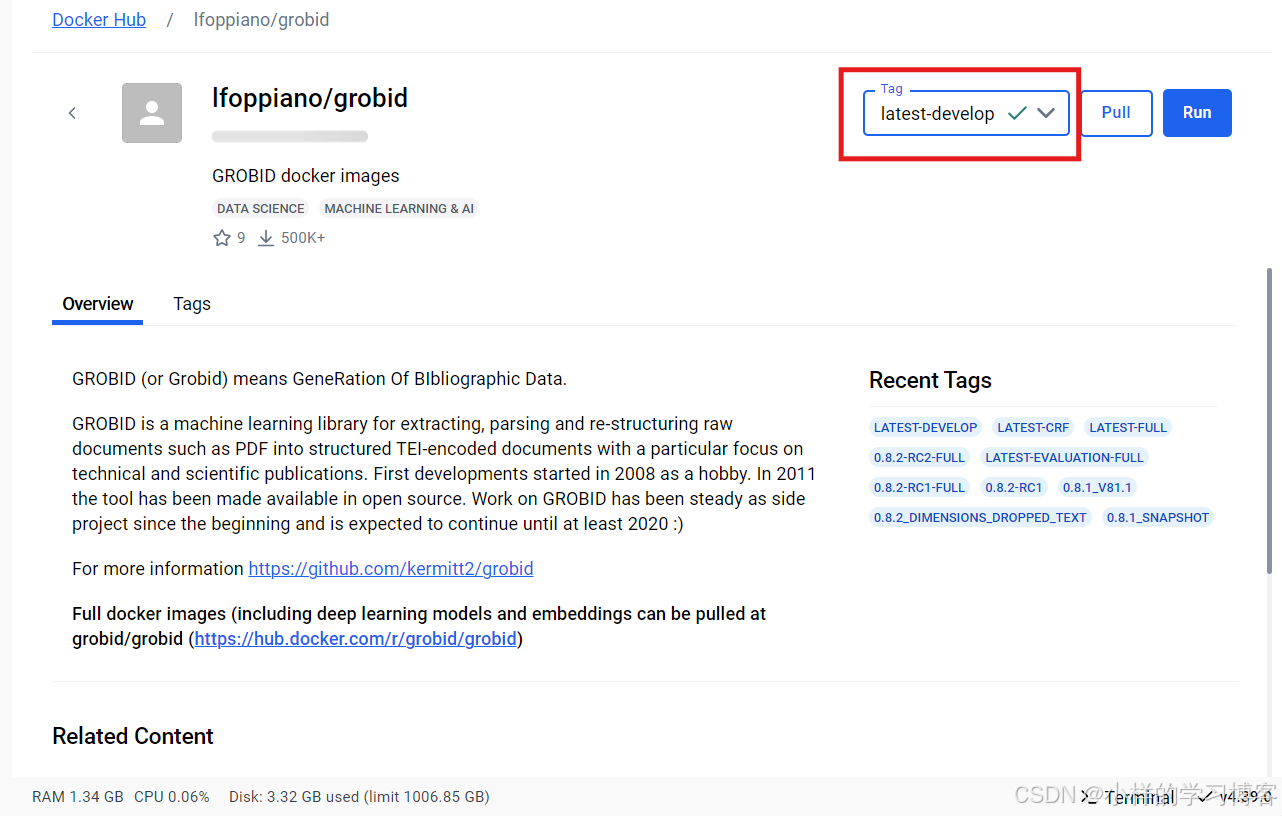Image resolution: width=1282 pixels, height=816 pixels.
Task: Click the blue Run button
Action: point(1197,113)
